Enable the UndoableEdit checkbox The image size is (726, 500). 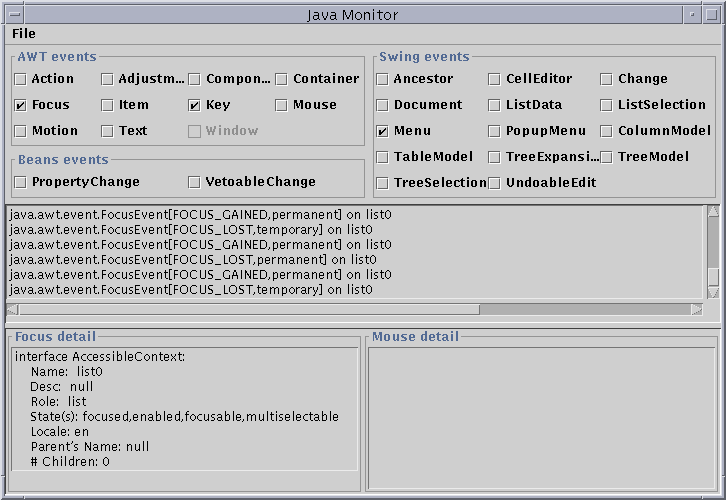[x=494, y=183]
